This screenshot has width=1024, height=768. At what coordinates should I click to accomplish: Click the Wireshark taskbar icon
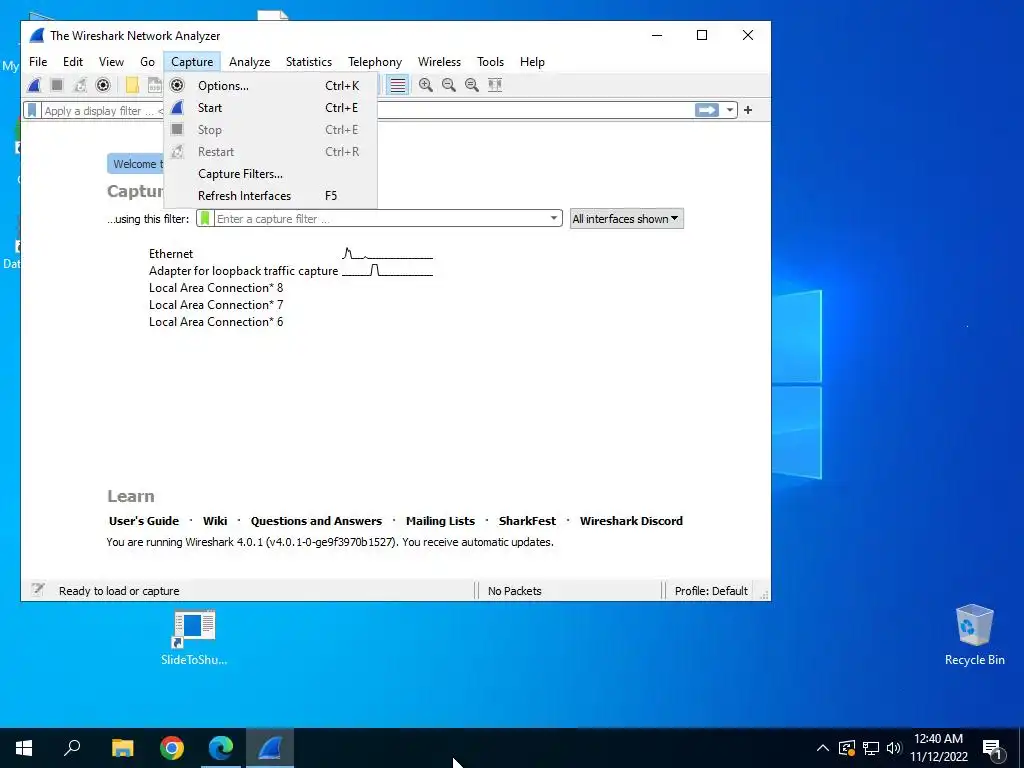click(x=270, y=748)
